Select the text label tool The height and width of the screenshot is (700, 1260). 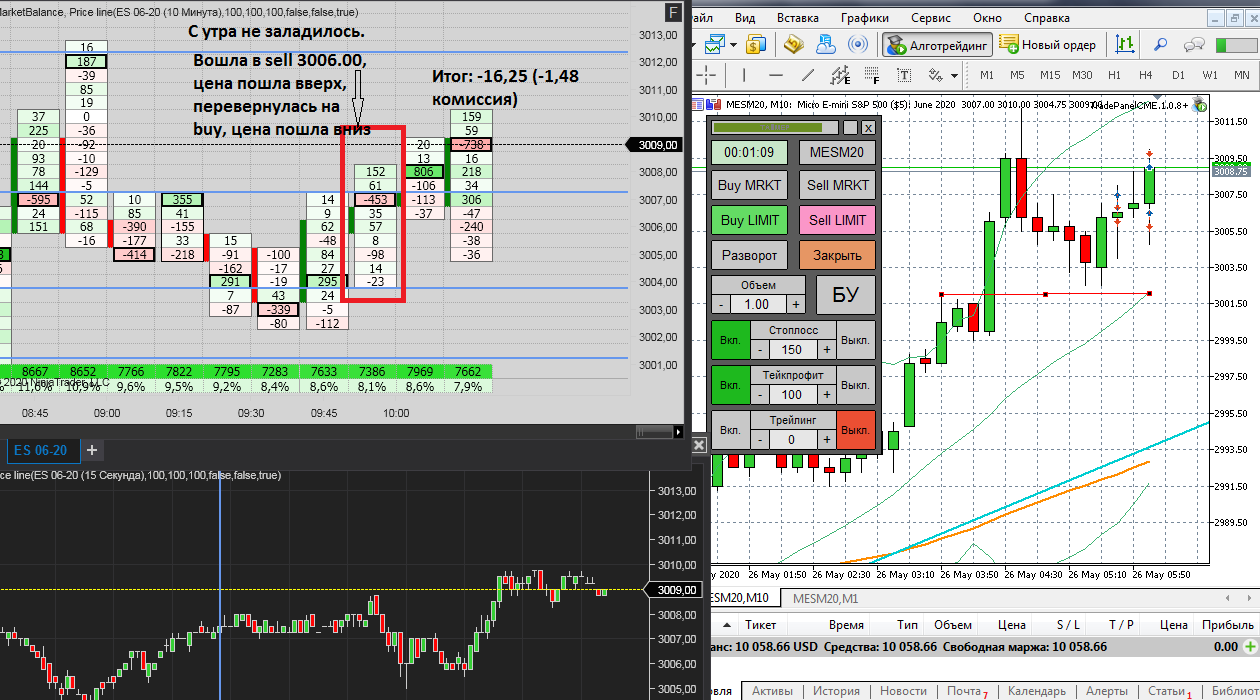[x=904, y=75]
